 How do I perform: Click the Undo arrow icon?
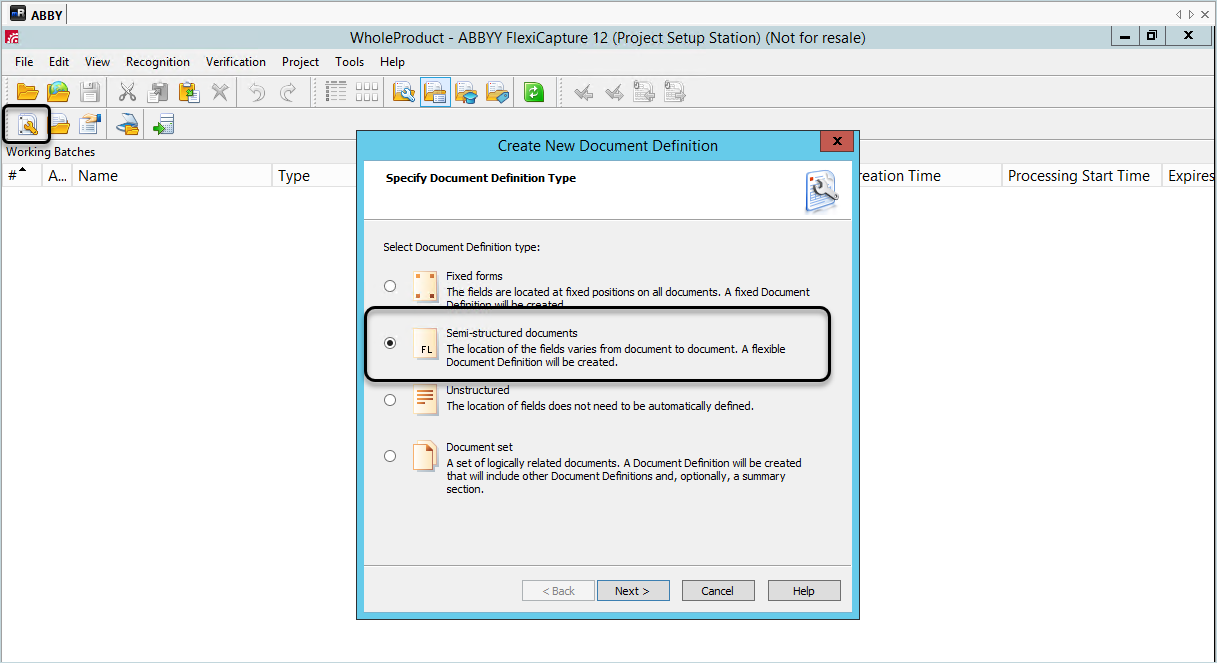(257, 93)
